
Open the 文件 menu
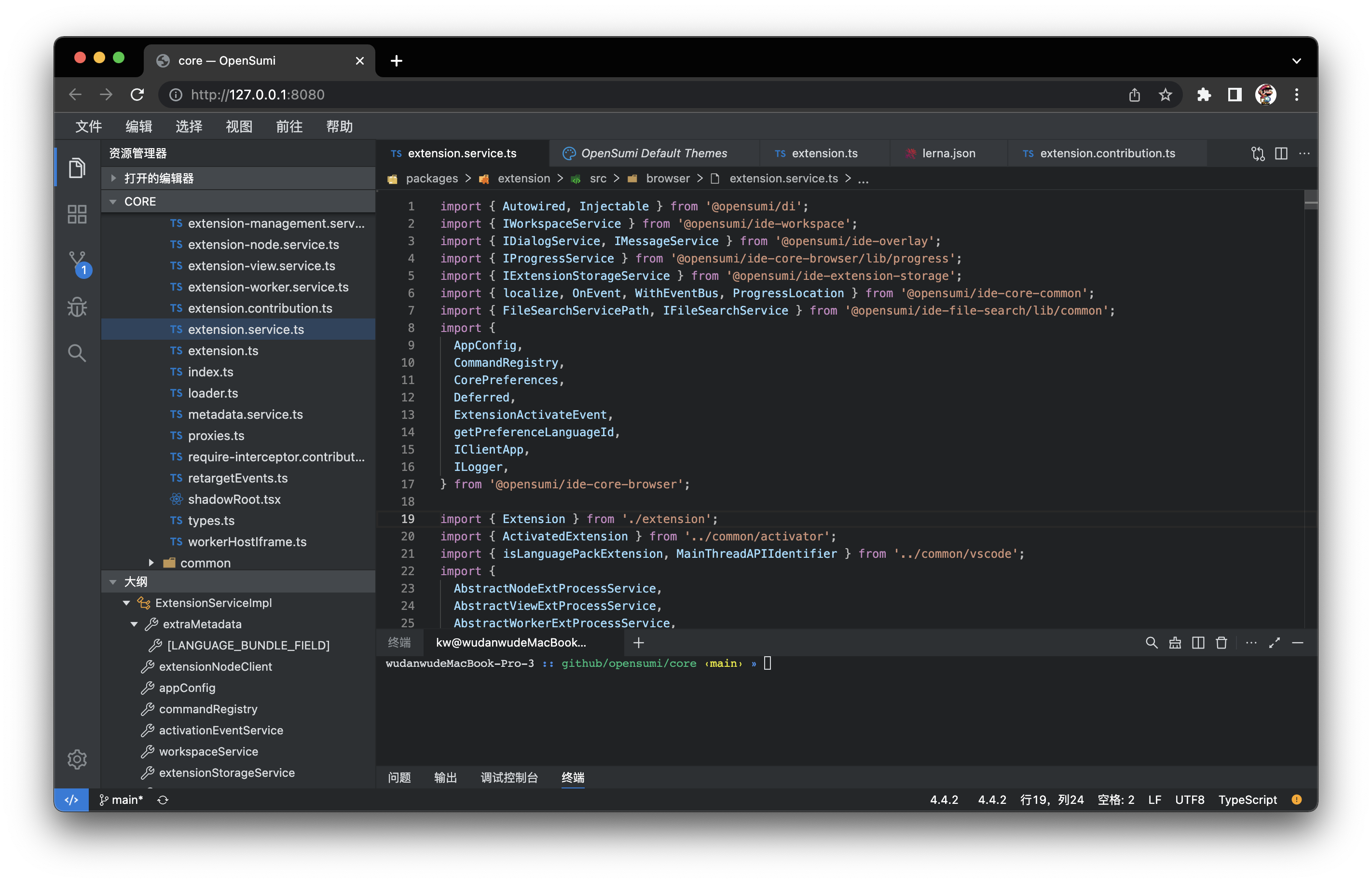click(88, 126)
